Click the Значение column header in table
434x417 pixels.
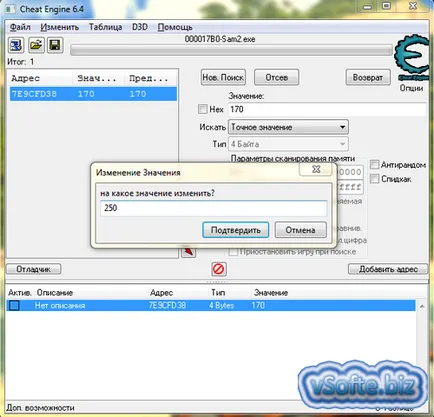pyautogui.click(x=271, y=293)
